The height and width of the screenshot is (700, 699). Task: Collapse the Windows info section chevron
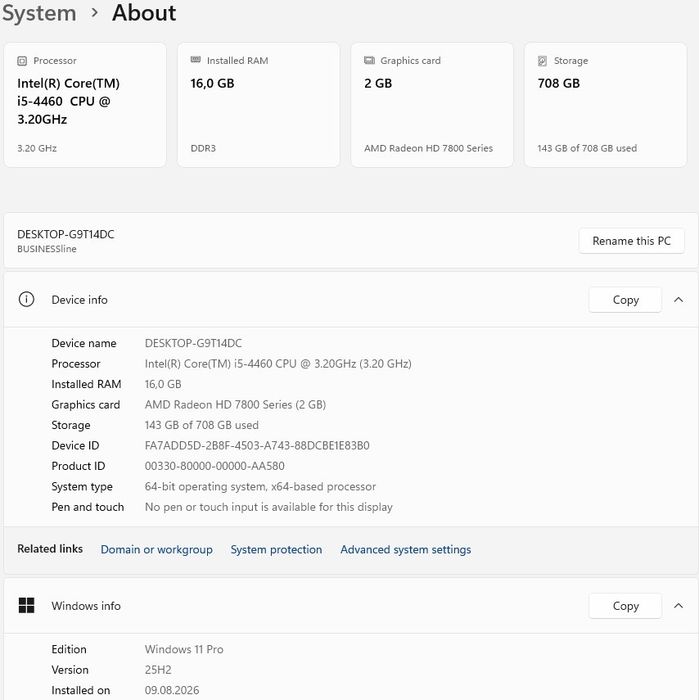pyautogui.click(x=678, y=606)
